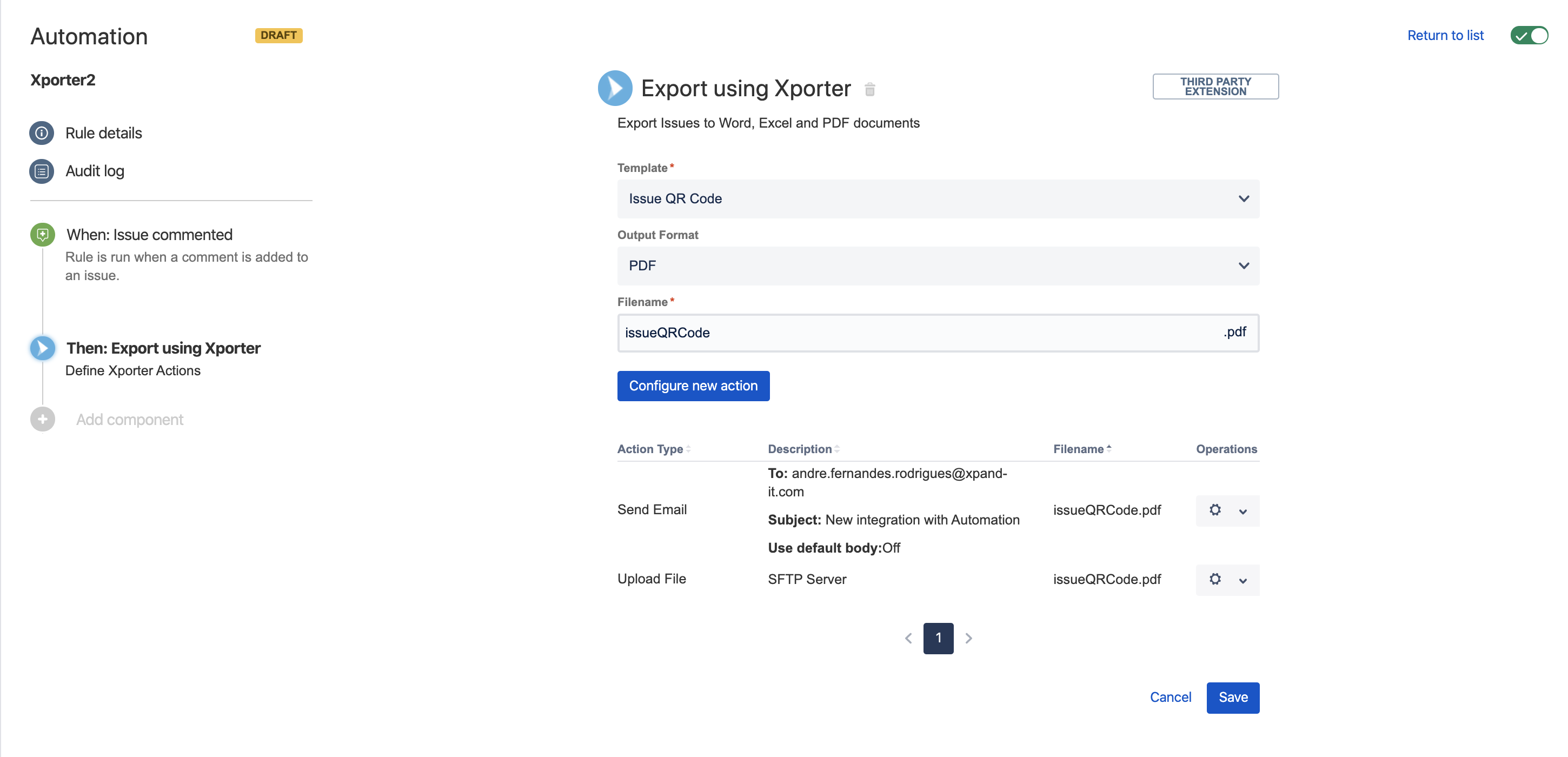The image size is (1568, 757).
Task: Open the Template dropdown showing Issue QR Code
Action: tap(938, 199)
